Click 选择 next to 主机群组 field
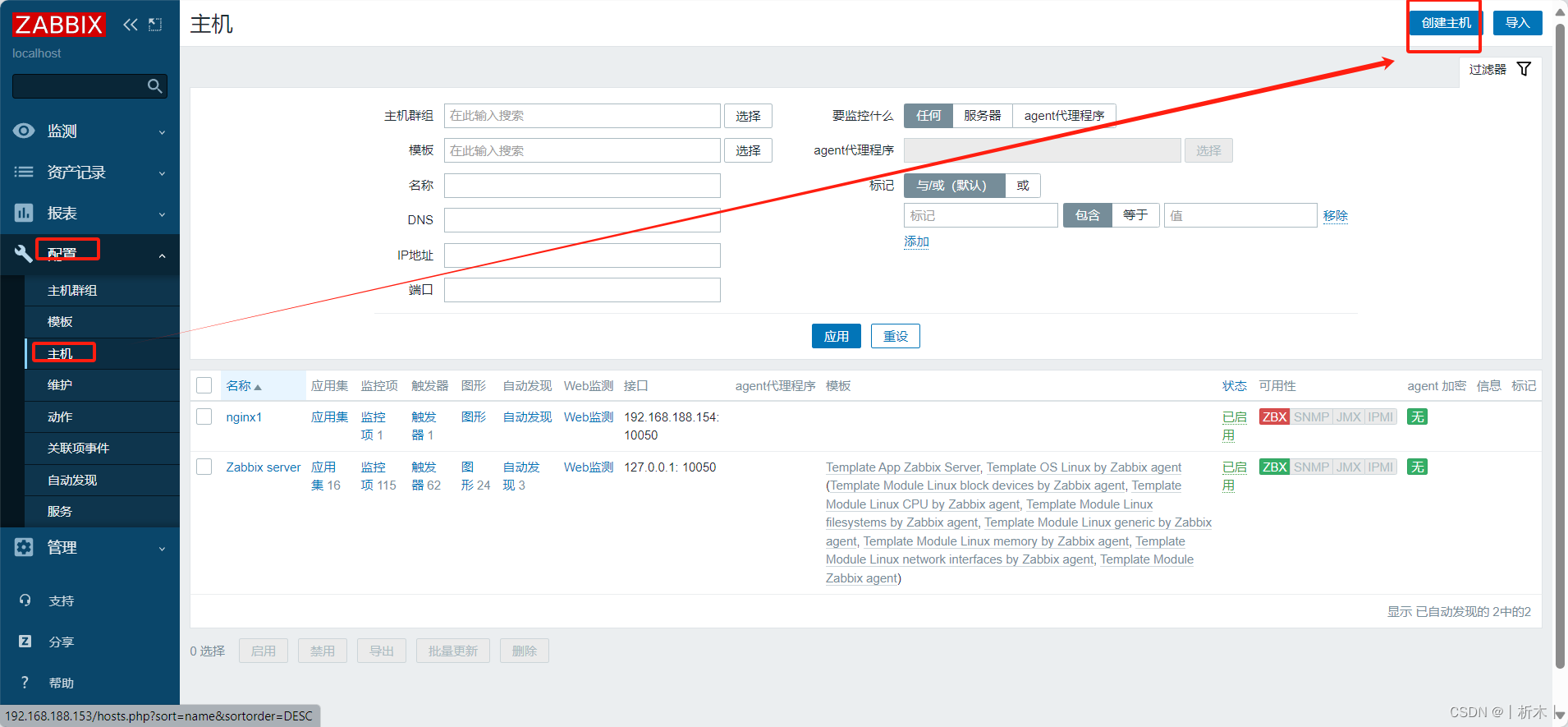Image resolution: width=1568 pixels, height=727 pixels. tap(748, 116)
